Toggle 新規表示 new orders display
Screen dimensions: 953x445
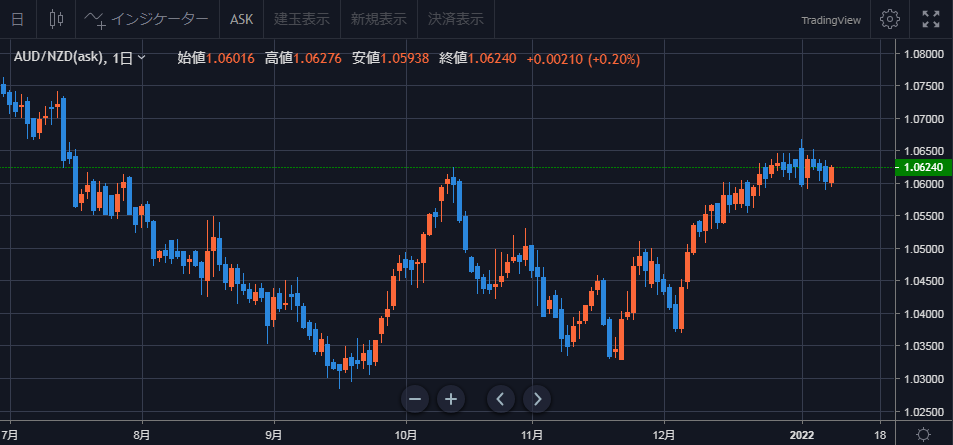[x=379, y=19]
